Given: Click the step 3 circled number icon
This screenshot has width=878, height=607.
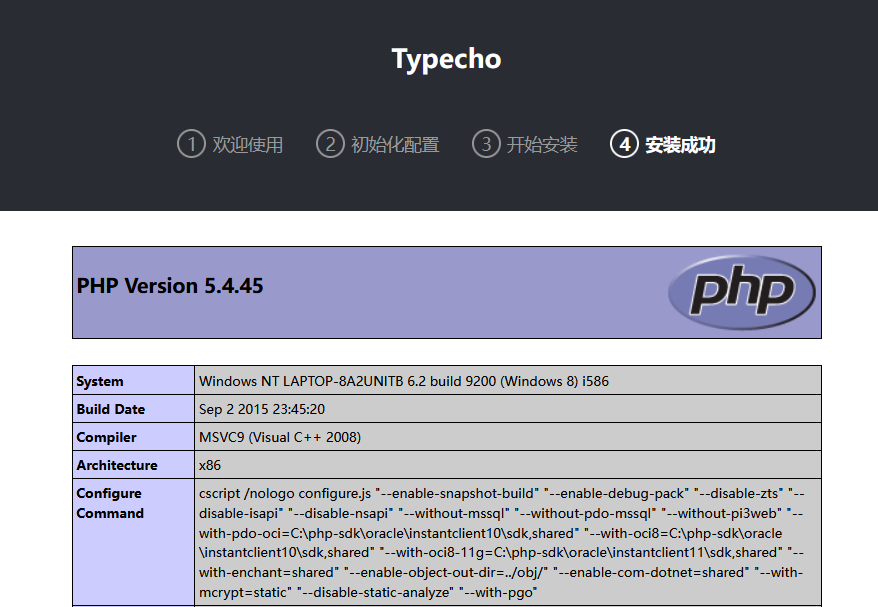Looking at the screenshot, I should point(485,144).
